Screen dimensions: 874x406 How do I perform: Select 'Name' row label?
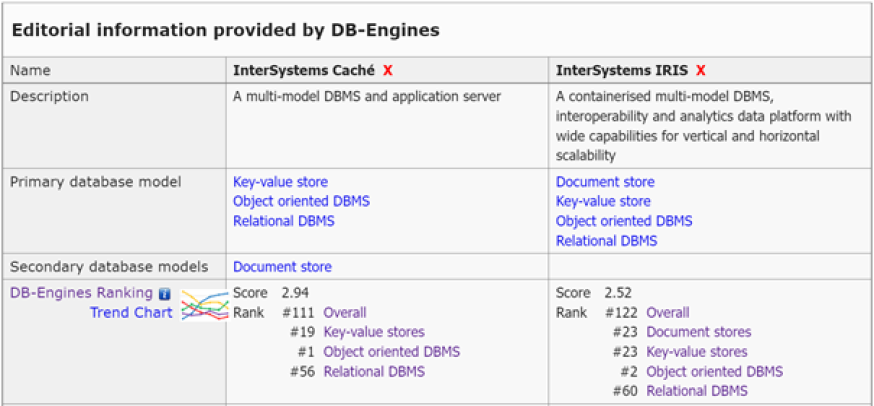coord(30,70)
